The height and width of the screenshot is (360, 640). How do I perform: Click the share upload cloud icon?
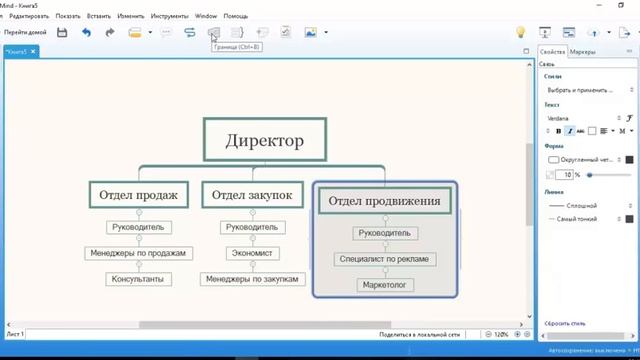pyautogui.click(x=593, y=33)
